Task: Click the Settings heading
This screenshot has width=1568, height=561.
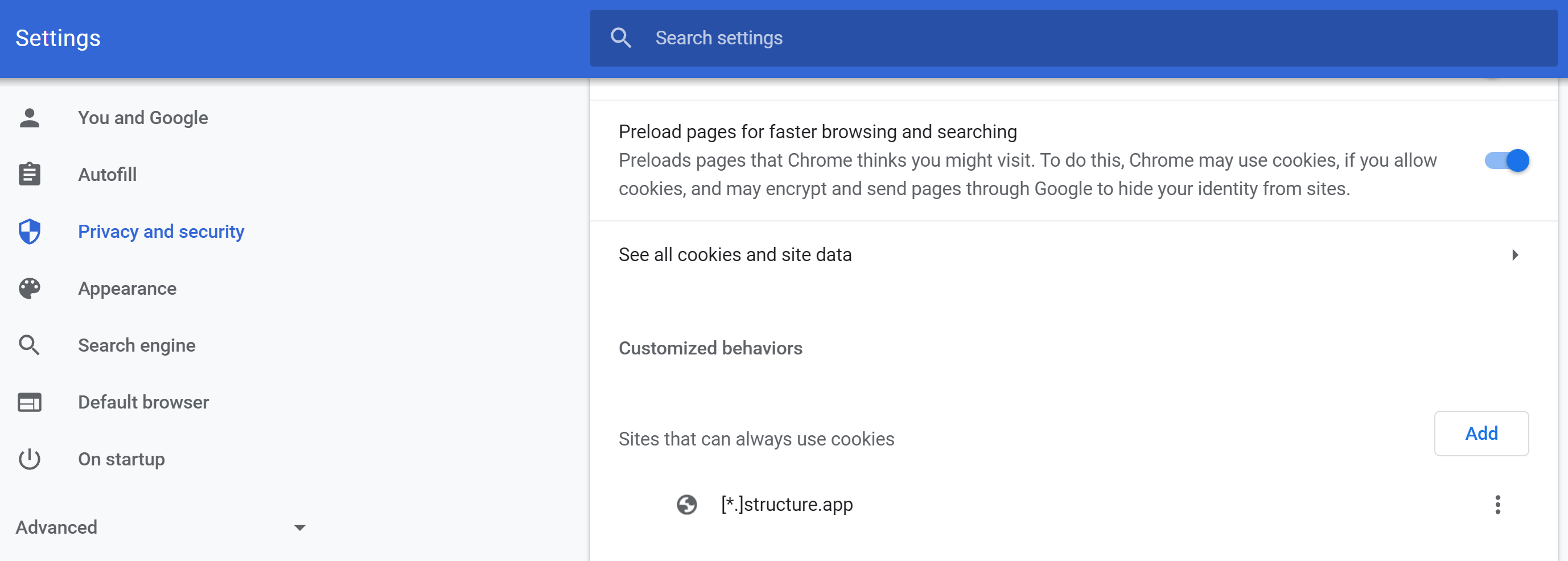Action: pyautogui.click(x=57, y=38)
